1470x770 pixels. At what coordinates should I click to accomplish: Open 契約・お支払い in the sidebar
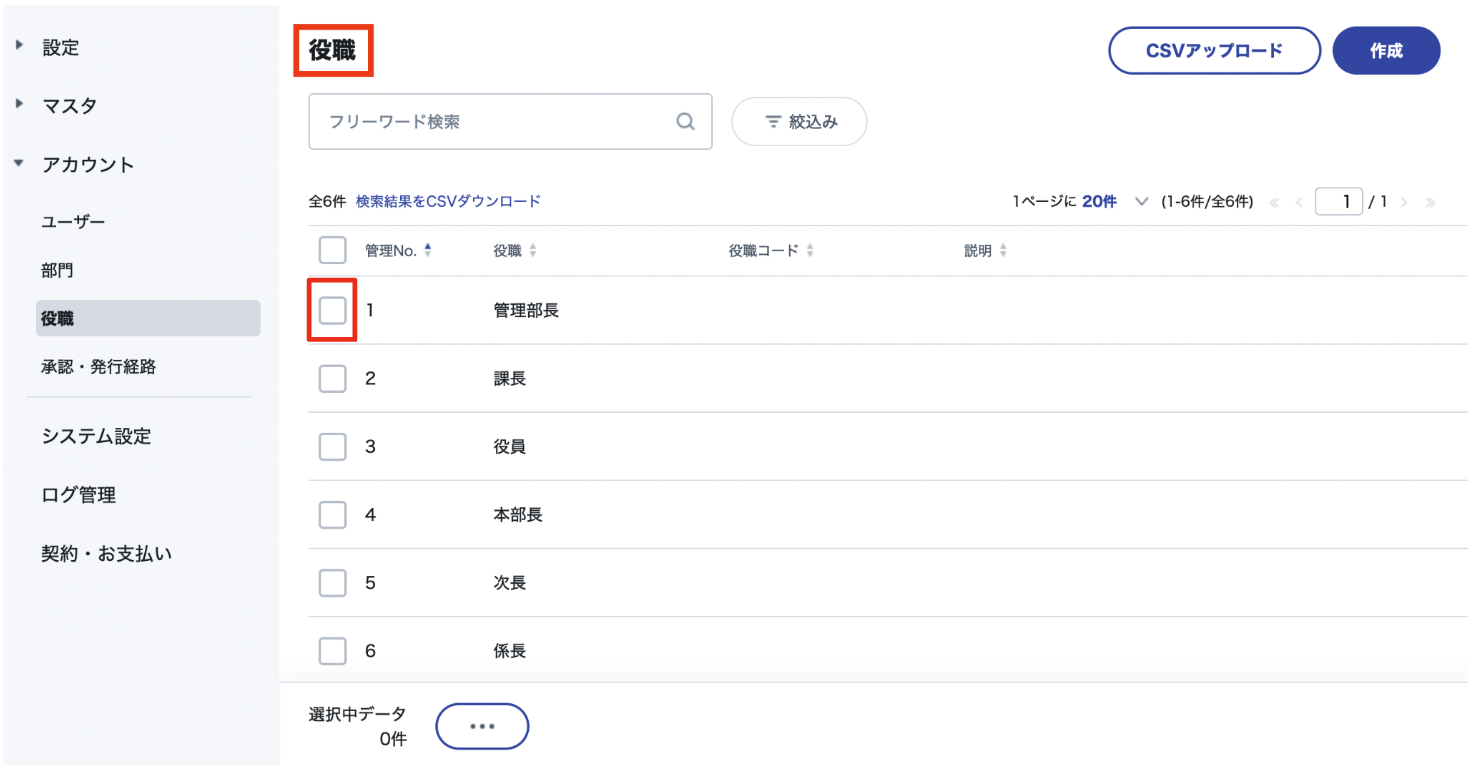107,554
